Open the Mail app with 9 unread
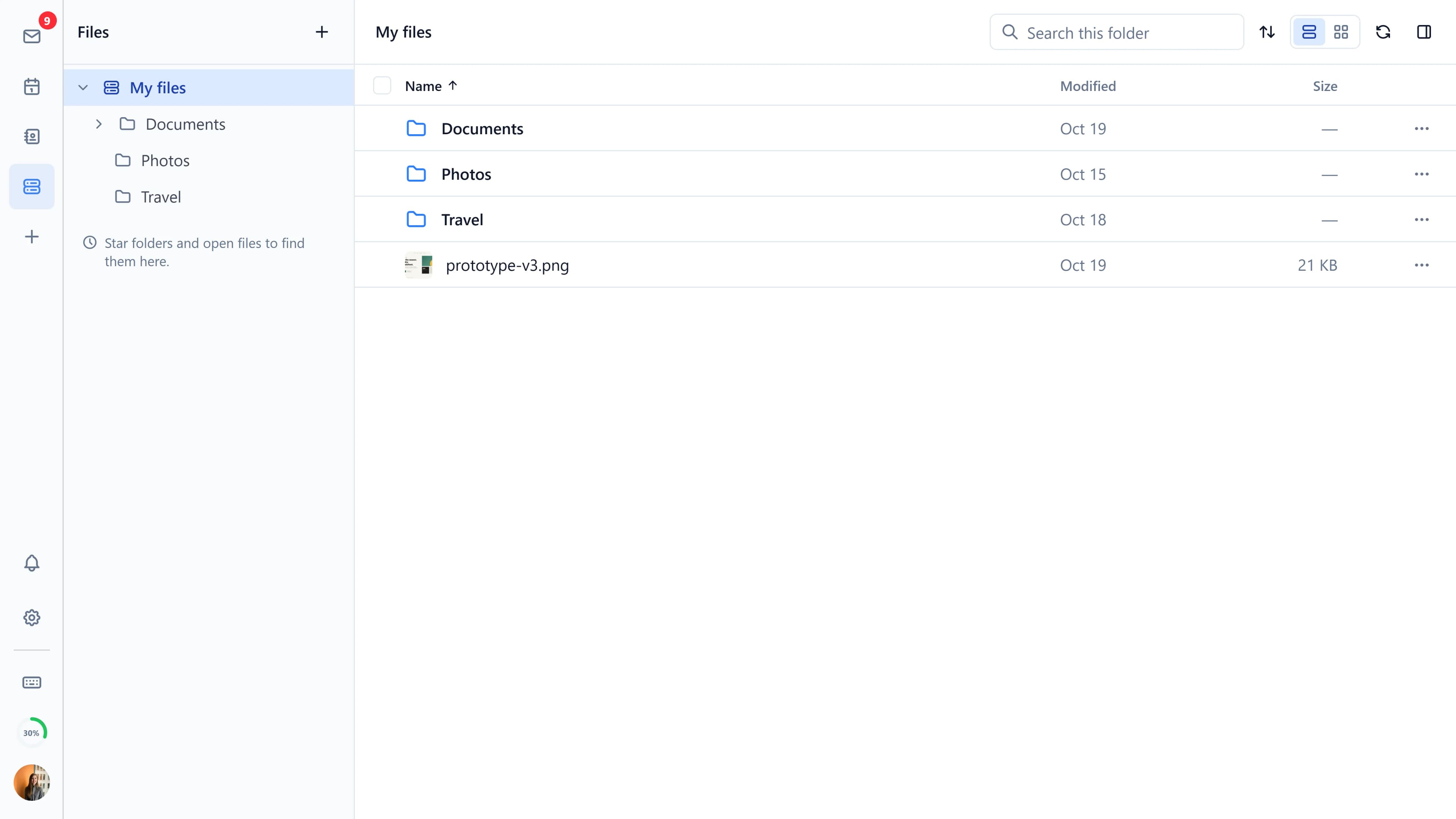Screen dimensions: 1456x819 [x=31, y=36]
